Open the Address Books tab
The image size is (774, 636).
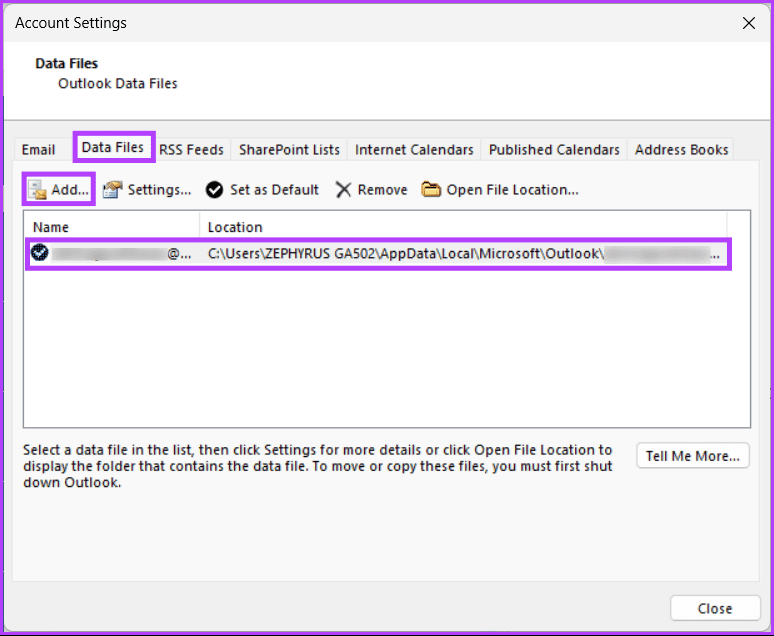[681, 150]
